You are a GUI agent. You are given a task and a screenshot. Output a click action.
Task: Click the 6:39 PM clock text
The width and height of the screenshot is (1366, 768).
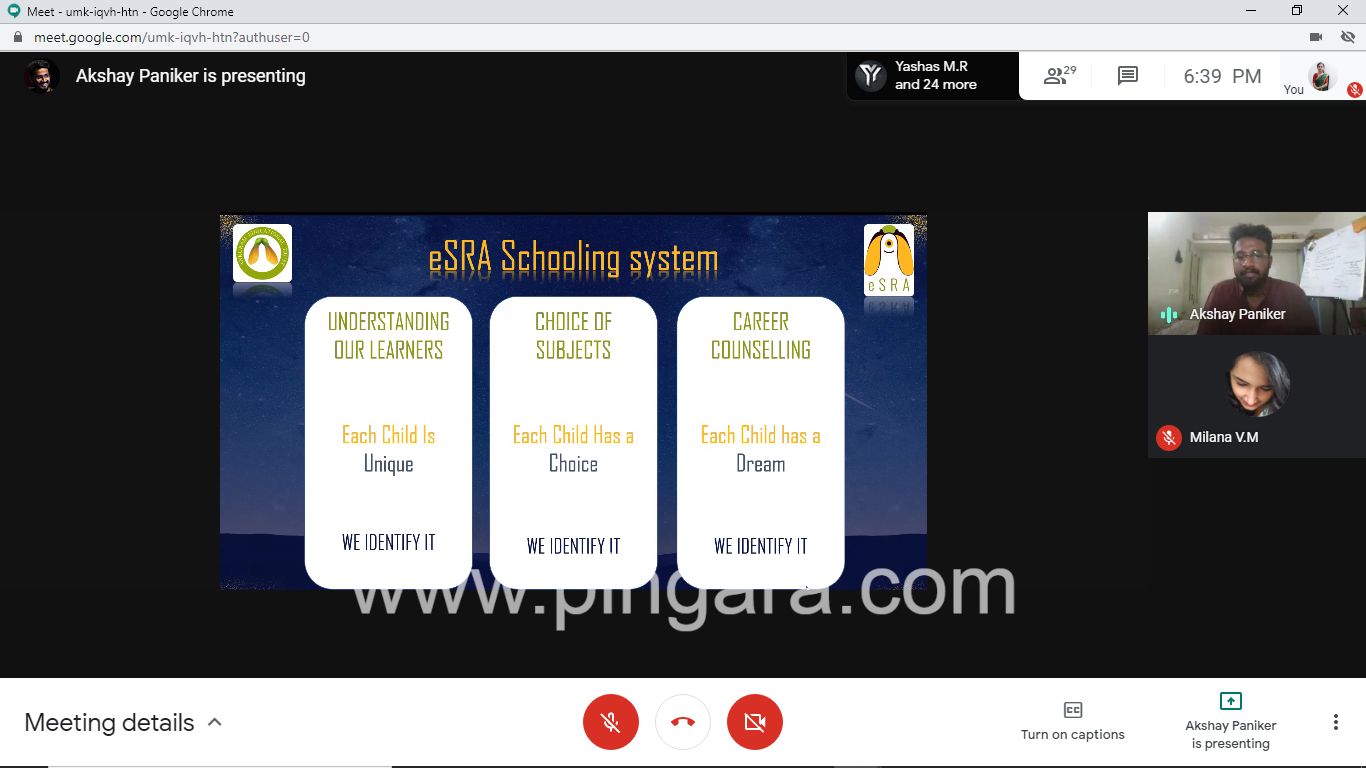point(1222,76)
